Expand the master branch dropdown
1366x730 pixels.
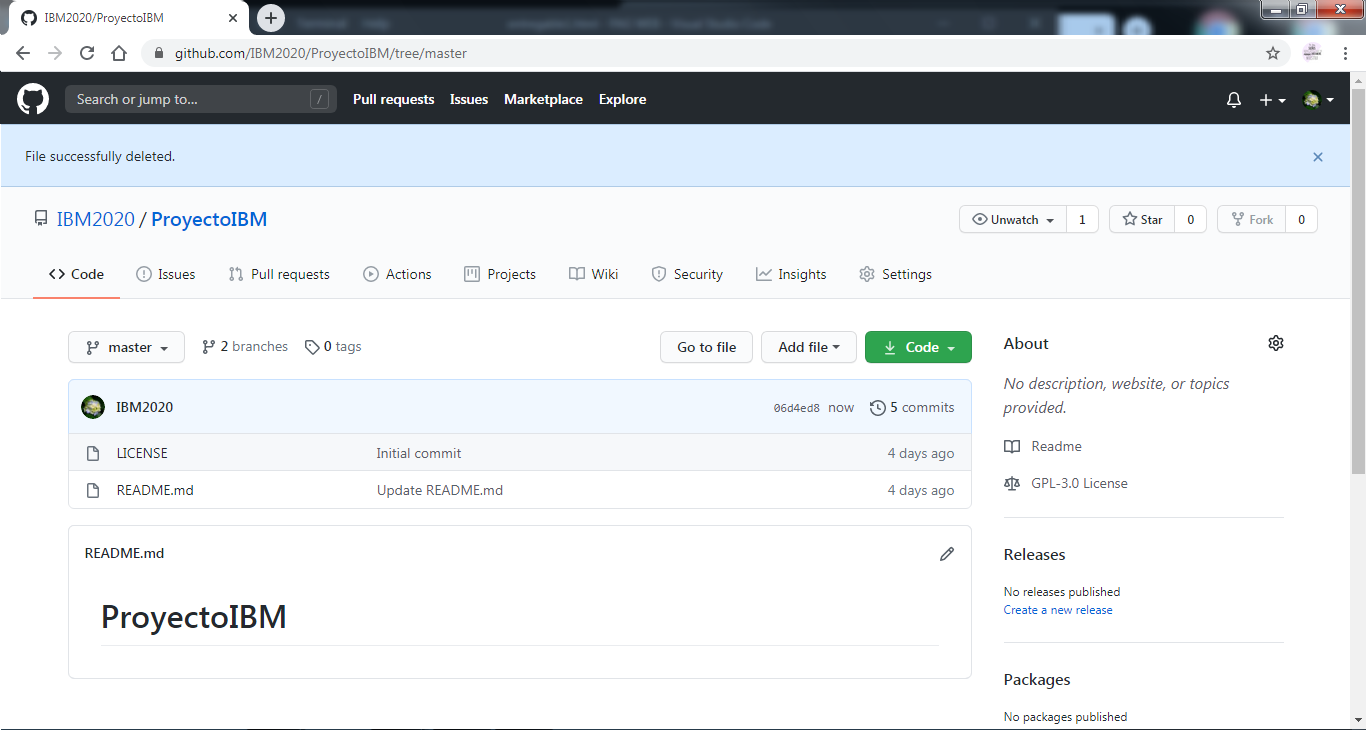(x=126, y=347)
